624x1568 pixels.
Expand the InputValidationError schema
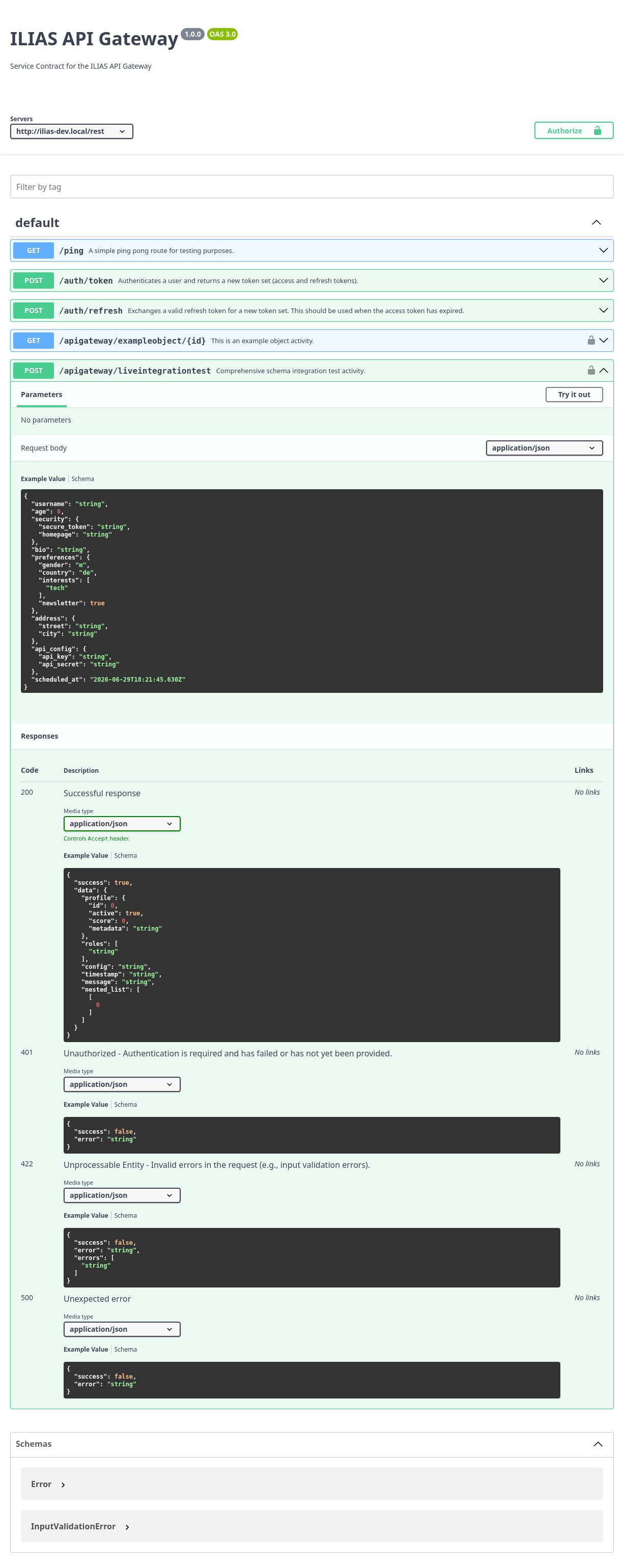coord(80,1526)
